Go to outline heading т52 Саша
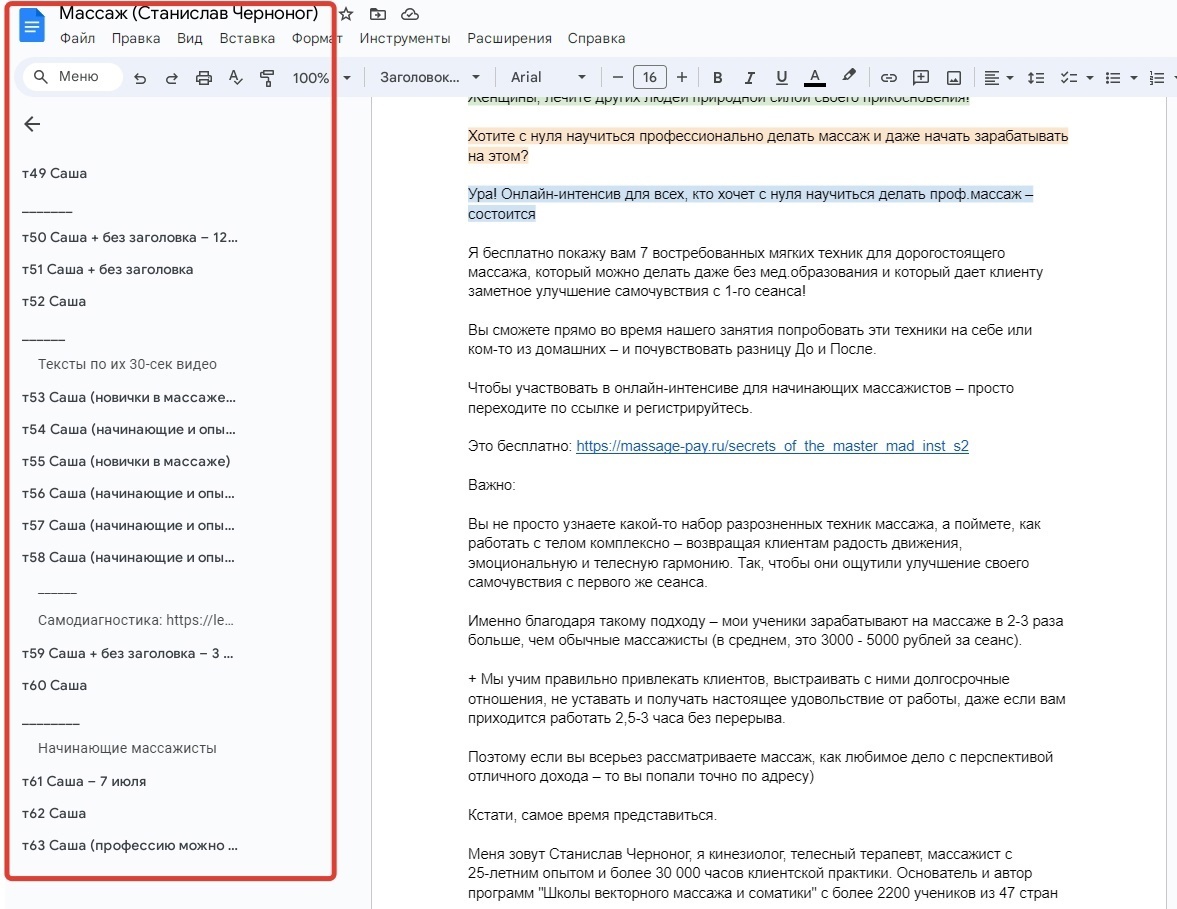This screenshot has width=1177, height=909. [x=53, y=302]
